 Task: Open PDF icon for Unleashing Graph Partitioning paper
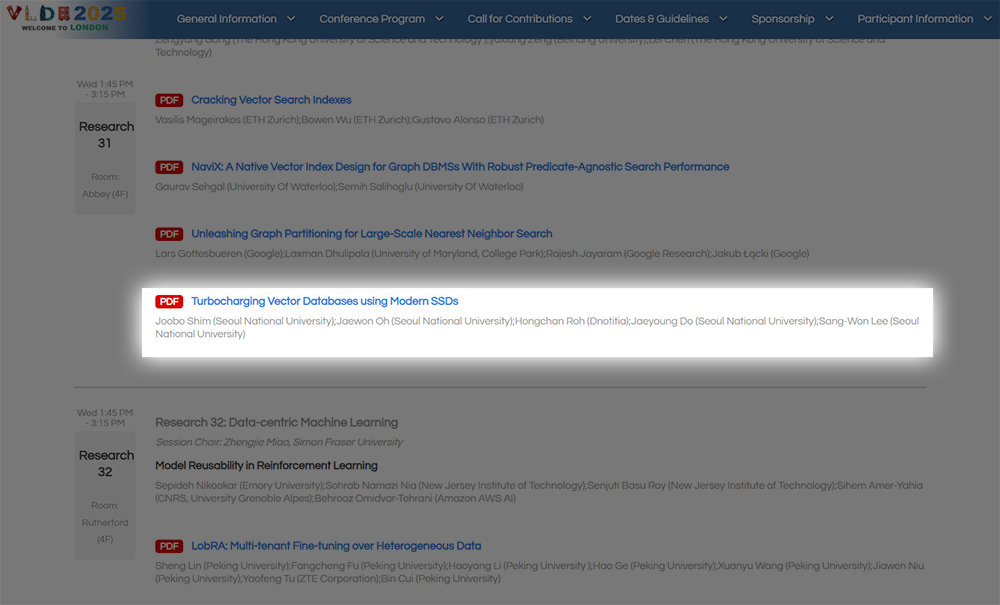pos(169,234)
